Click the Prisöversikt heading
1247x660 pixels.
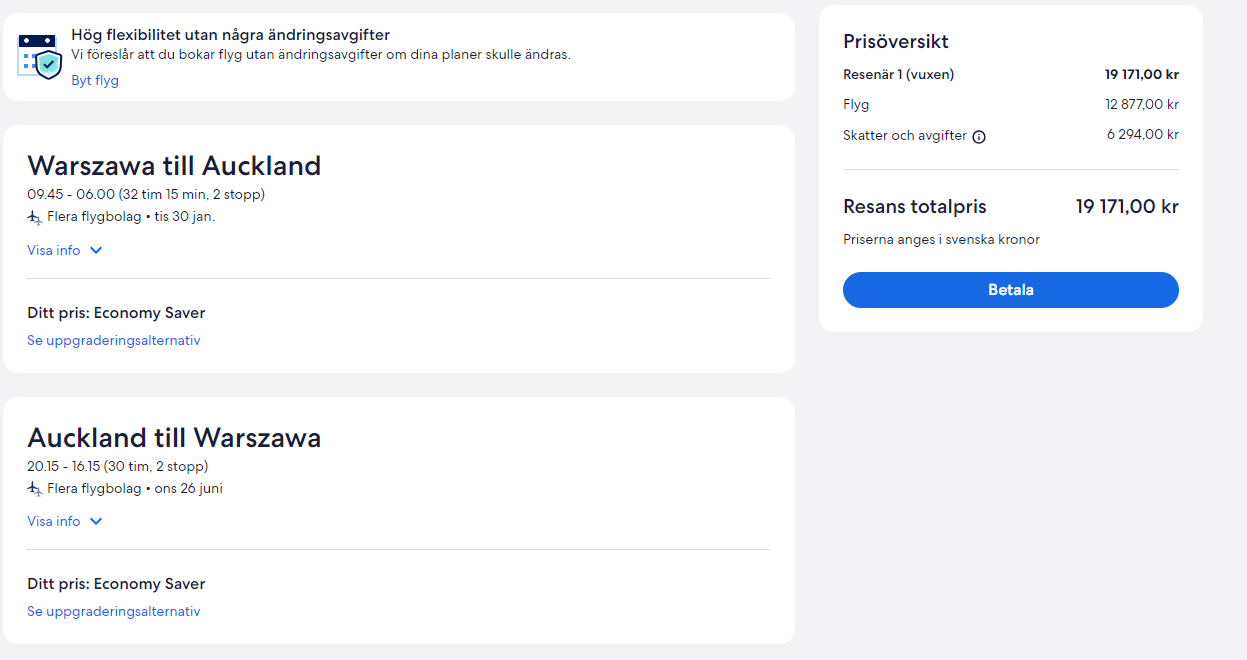coord(896,42)
